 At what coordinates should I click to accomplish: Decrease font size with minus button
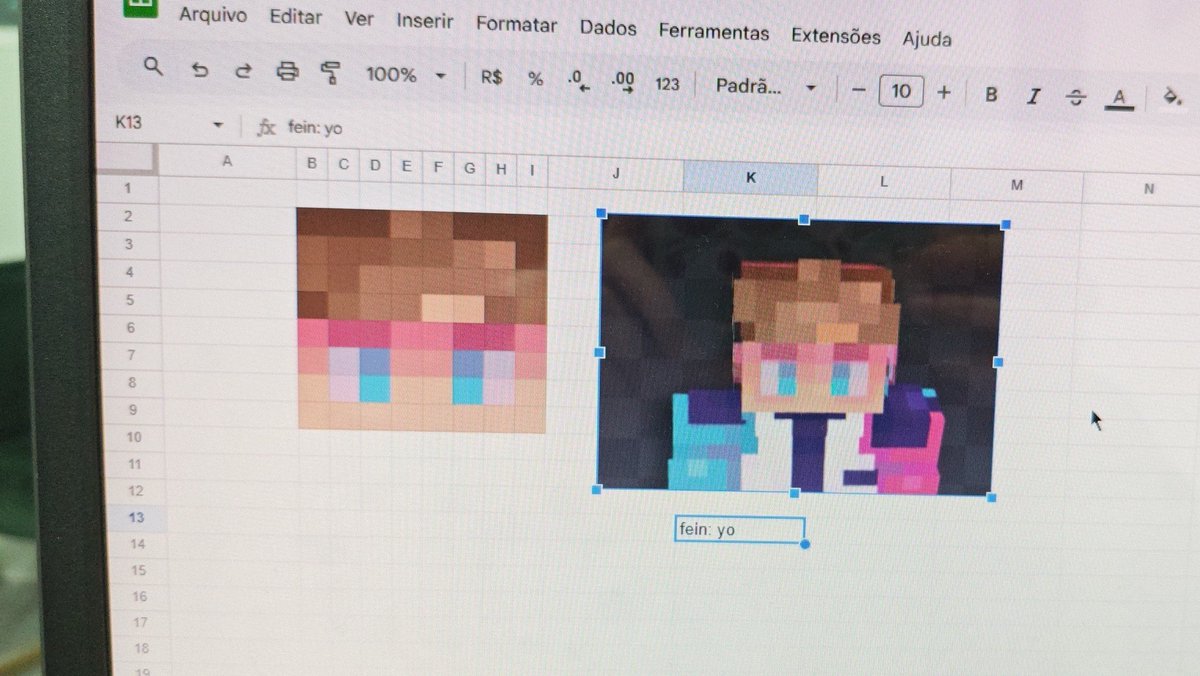(858, 89)
